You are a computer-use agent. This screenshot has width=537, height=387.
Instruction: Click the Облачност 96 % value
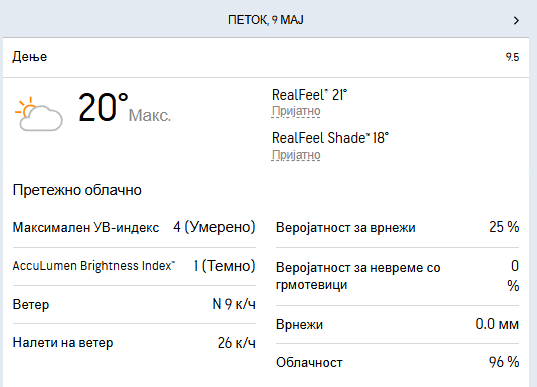pyautogui.click(x=504, y=362)
